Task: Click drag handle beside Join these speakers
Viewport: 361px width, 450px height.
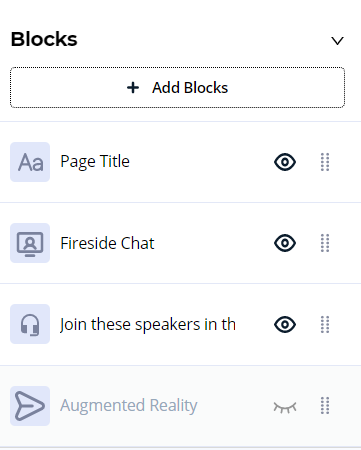Action: (325, 324)
